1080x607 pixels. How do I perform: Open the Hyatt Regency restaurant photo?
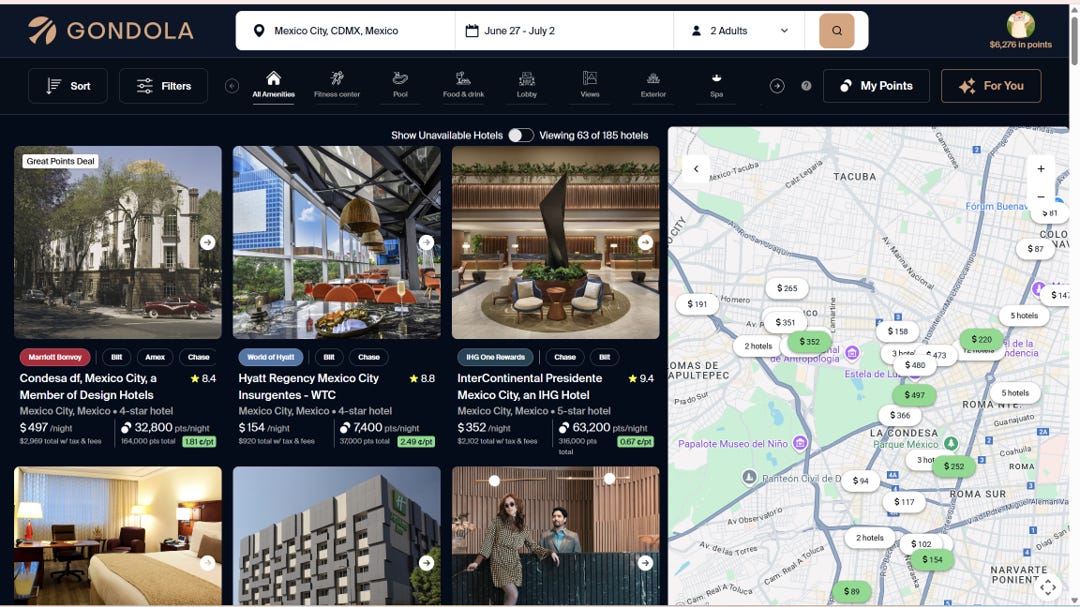point(337,242)
